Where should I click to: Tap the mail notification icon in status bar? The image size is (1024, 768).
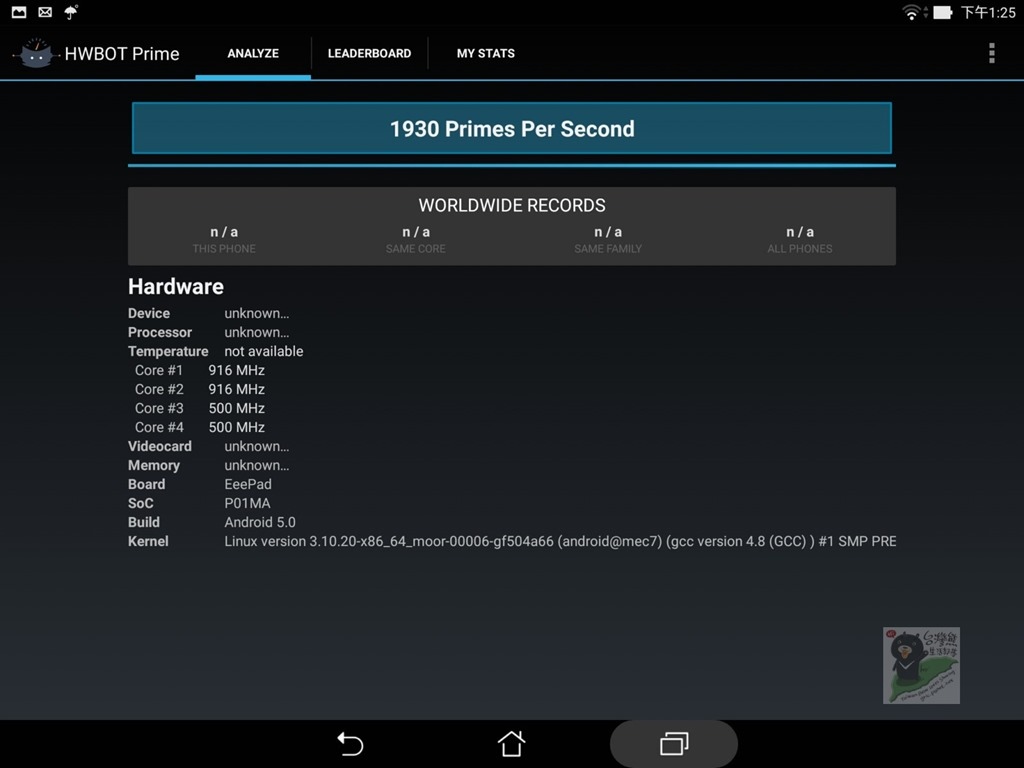click(x=45, y=12)
